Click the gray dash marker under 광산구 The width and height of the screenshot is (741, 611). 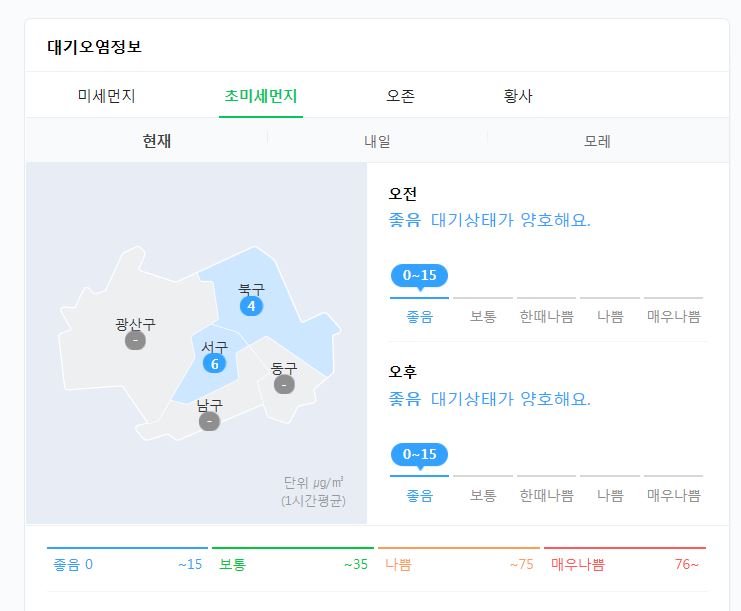(x=135, y=340)
